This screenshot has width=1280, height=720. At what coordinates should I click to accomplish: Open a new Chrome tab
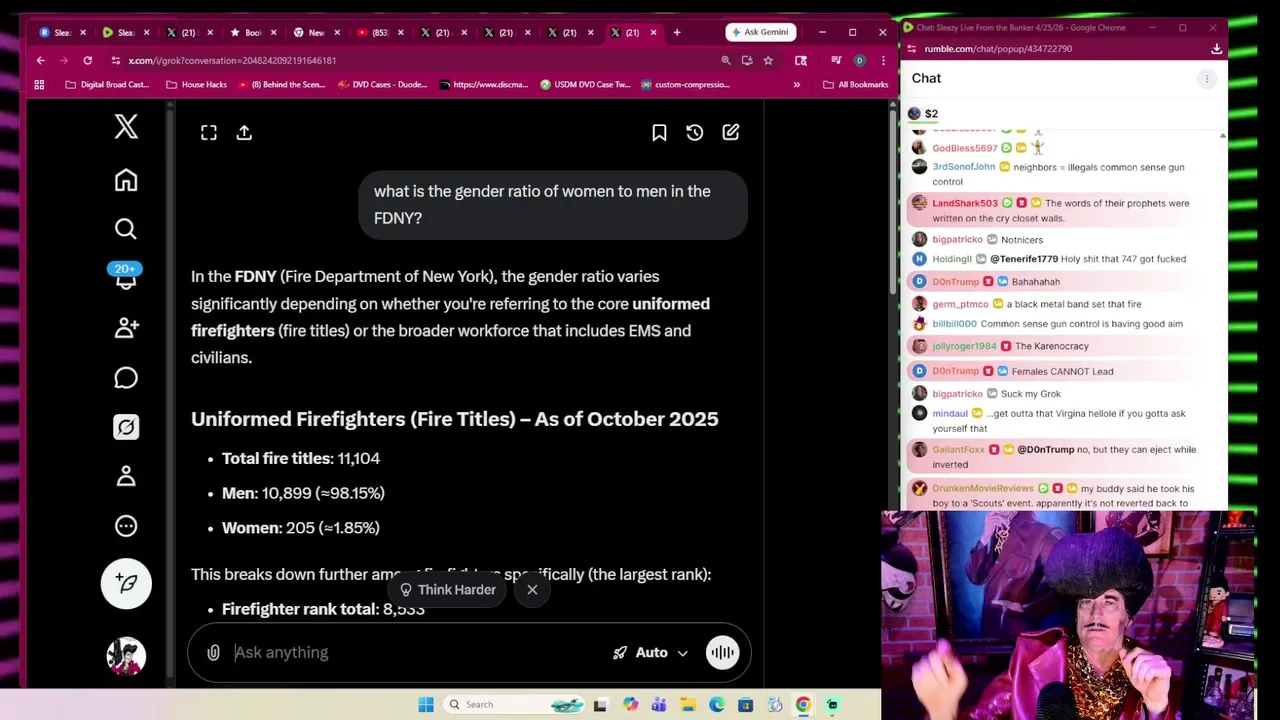point(677,32)
